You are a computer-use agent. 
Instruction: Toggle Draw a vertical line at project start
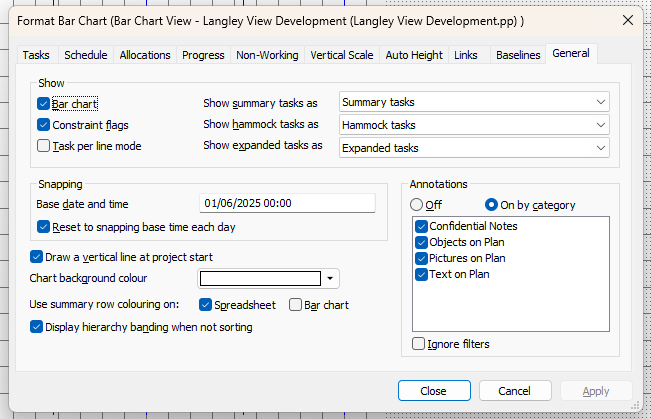pos(36,257)
